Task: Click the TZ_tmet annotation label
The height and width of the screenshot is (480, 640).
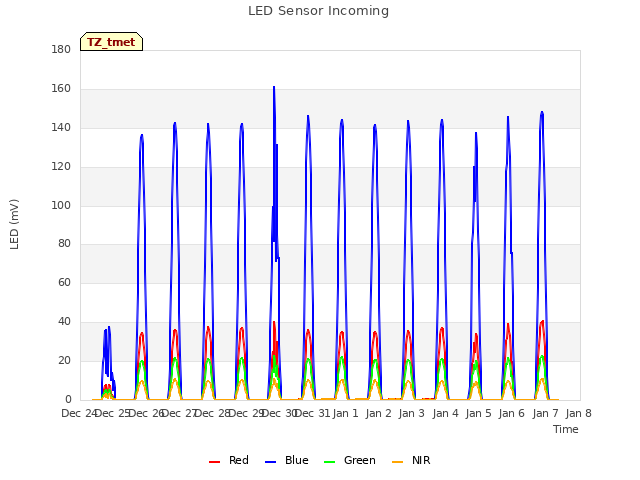Action: (111, 42)
